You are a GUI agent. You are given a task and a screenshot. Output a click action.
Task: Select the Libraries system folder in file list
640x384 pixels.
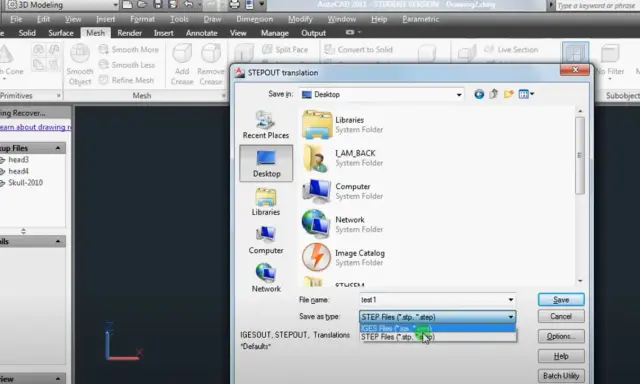[x=344, y=124]
